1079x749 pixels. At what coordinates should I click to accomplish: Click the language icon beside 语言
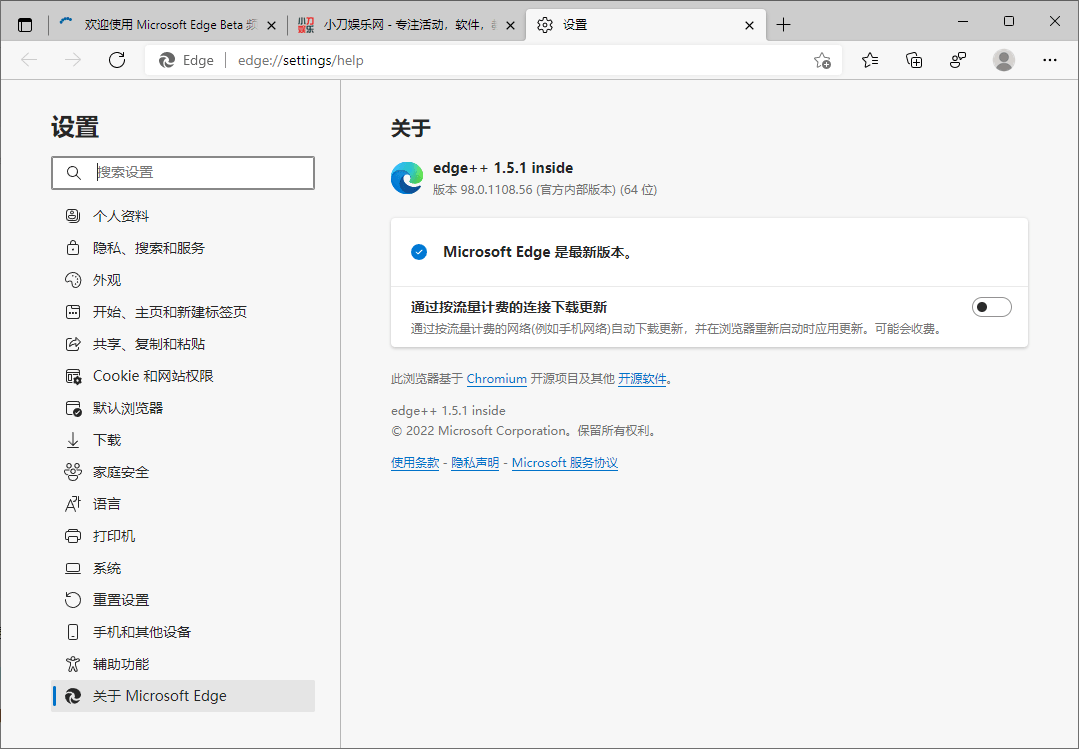(73, 504)
